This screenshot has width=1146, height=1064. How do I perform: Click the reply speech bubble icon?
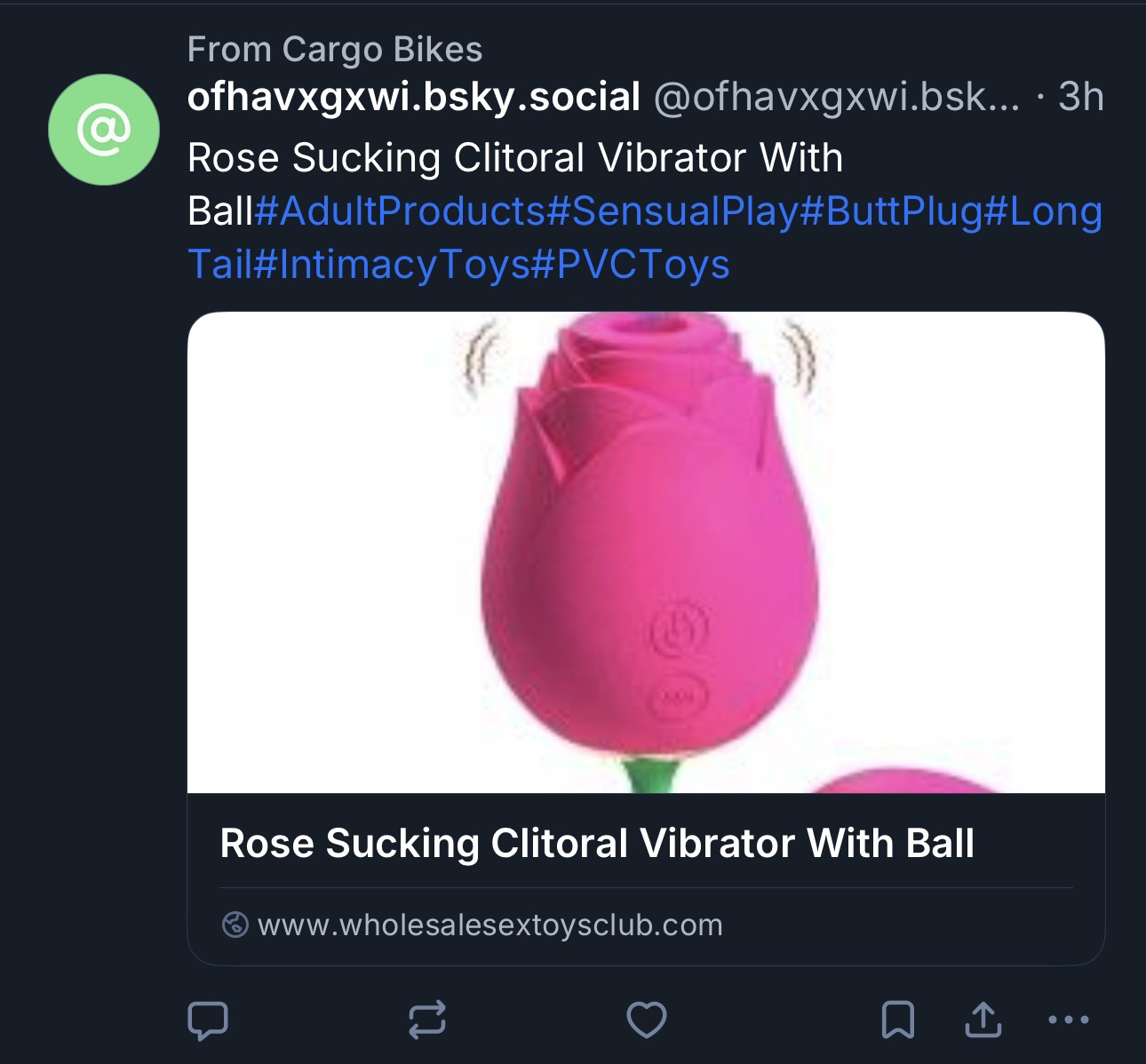208,1020
